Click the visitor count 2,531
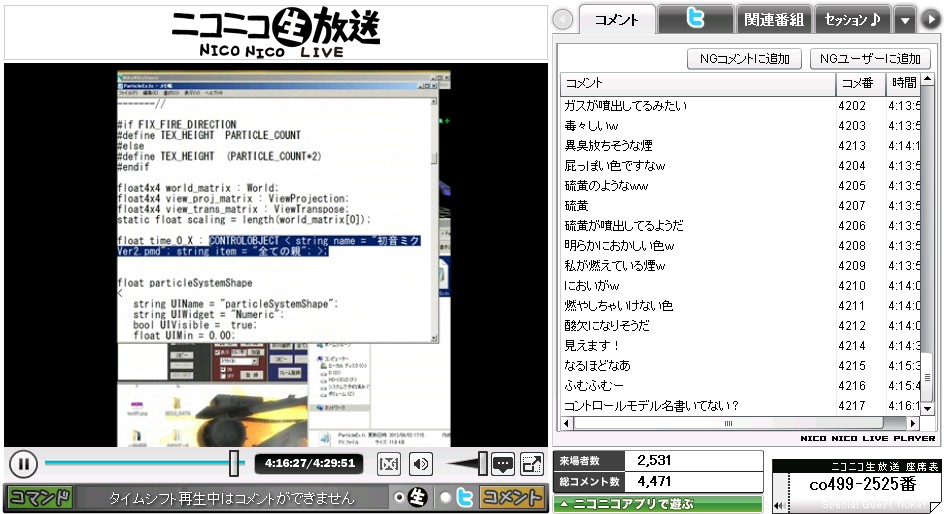Screen dimensions: 944x514 [654, 460]
